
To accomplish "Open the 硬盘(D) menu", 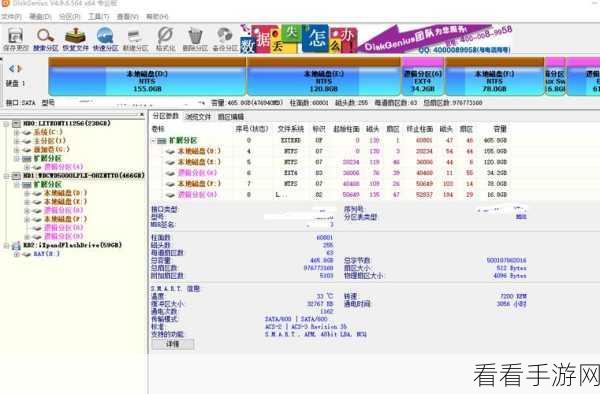I will pyautogui.click(x=41, y=16).
